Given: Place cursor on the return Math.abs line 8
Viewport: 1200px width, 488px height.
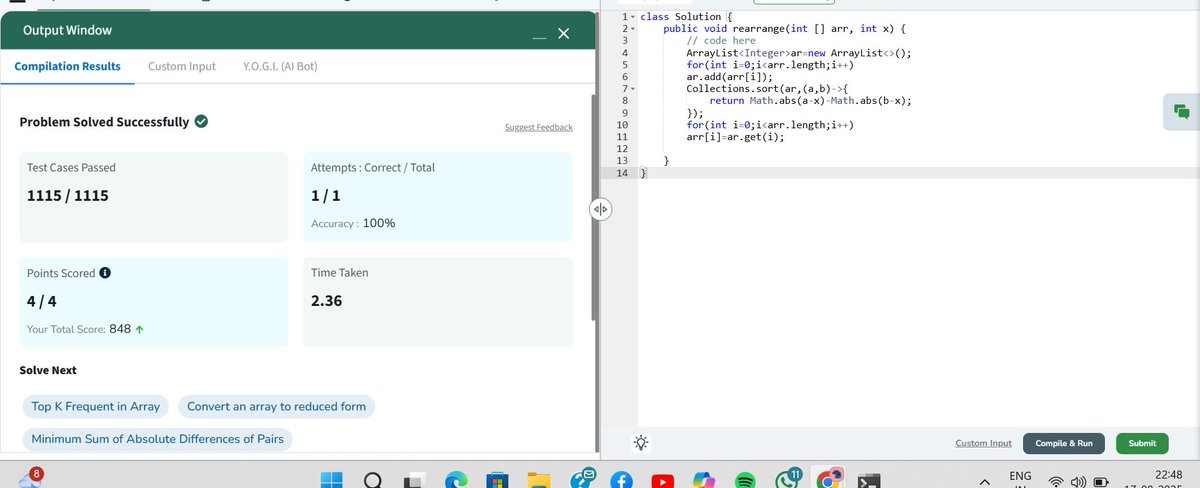Looking at the screenshot, I should [x=810, y=101].
